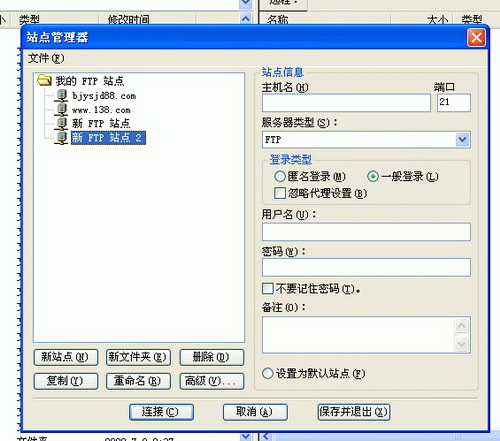This screenshot has width=500, height=441.
Task: Click the 重命名(R) button
Action: [x=138, y=381]
